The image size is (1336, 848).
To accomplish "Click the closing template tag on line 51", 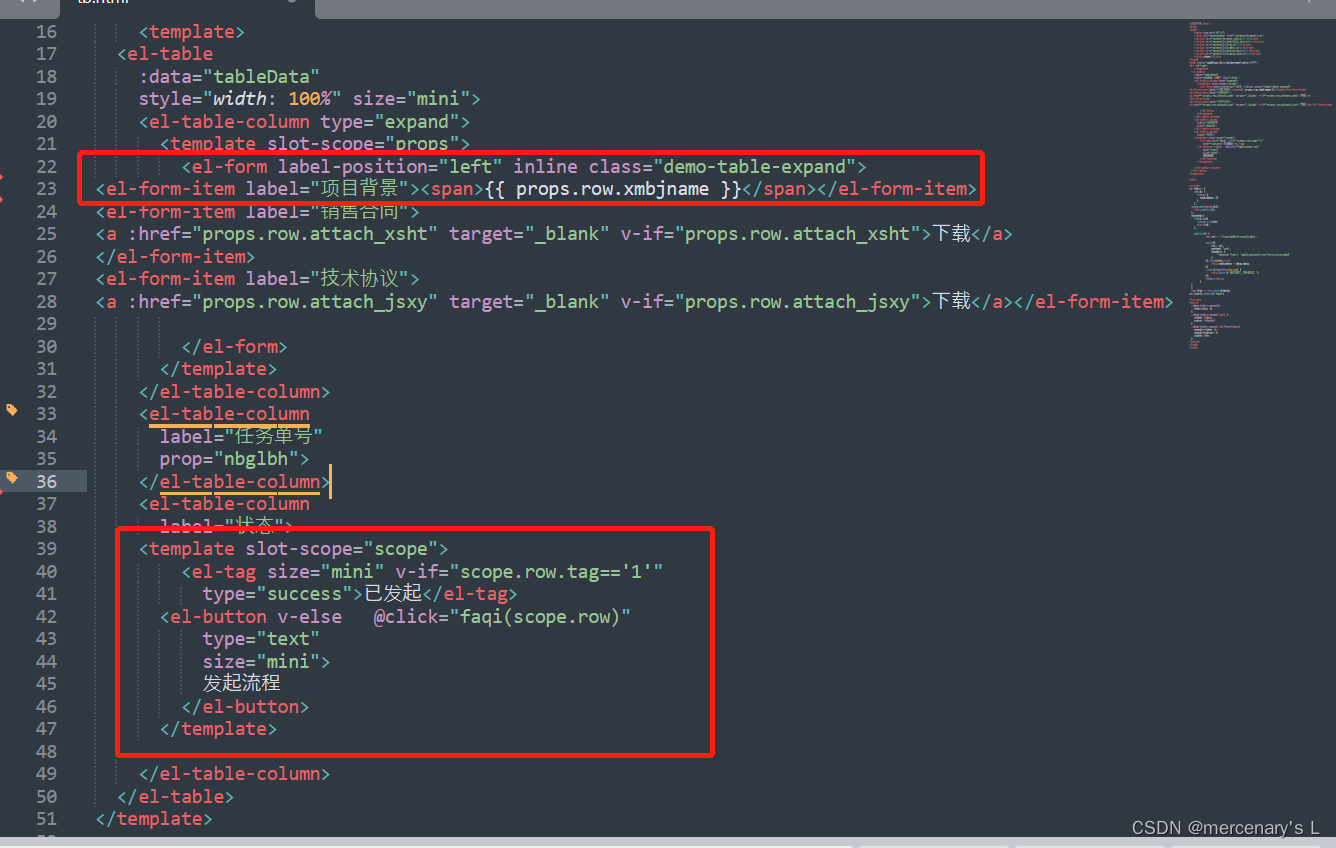I will coord(154,819).
